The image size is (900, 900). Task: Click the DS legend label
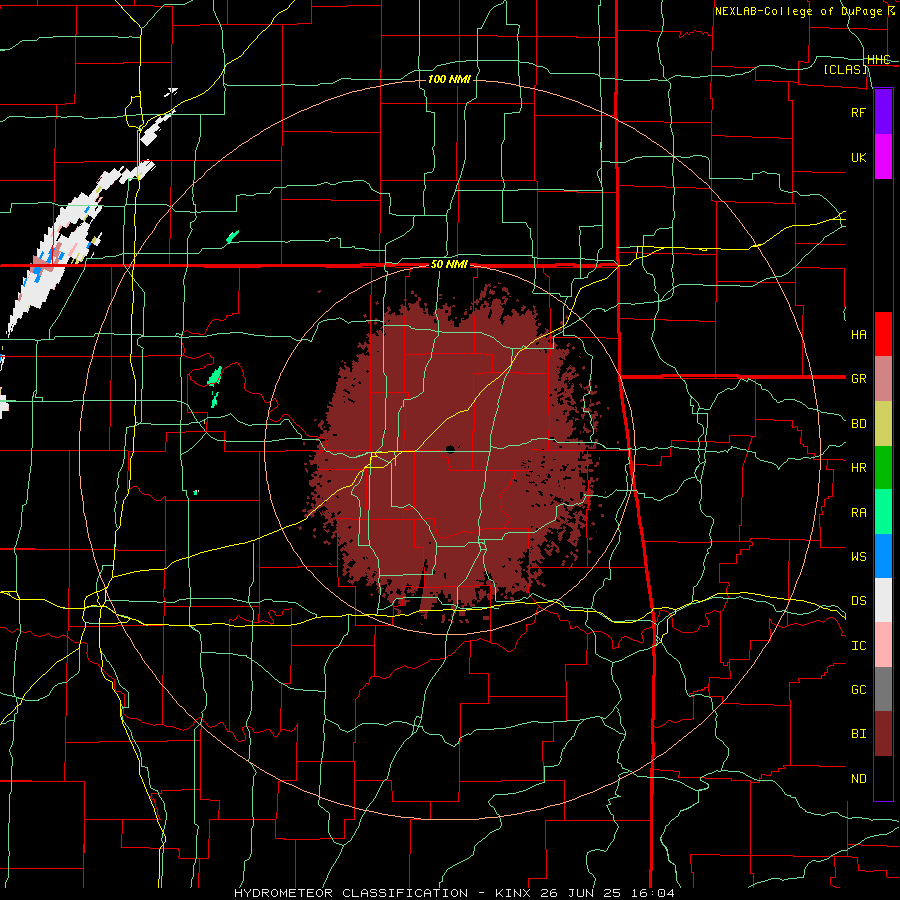pyautogui.click(x=858, y=600)
